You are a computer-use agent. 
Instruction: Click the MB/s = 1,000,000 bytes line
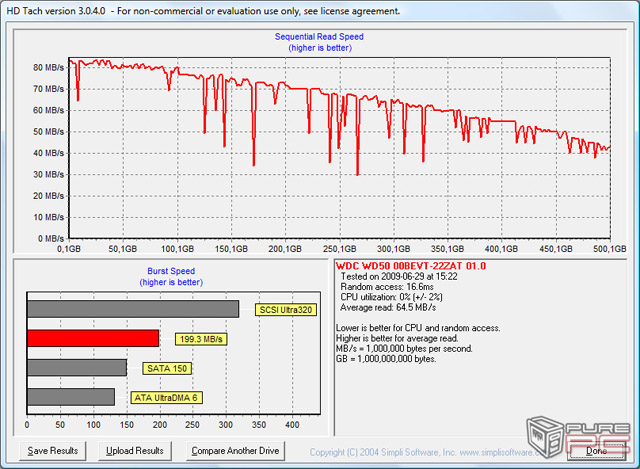404,349
